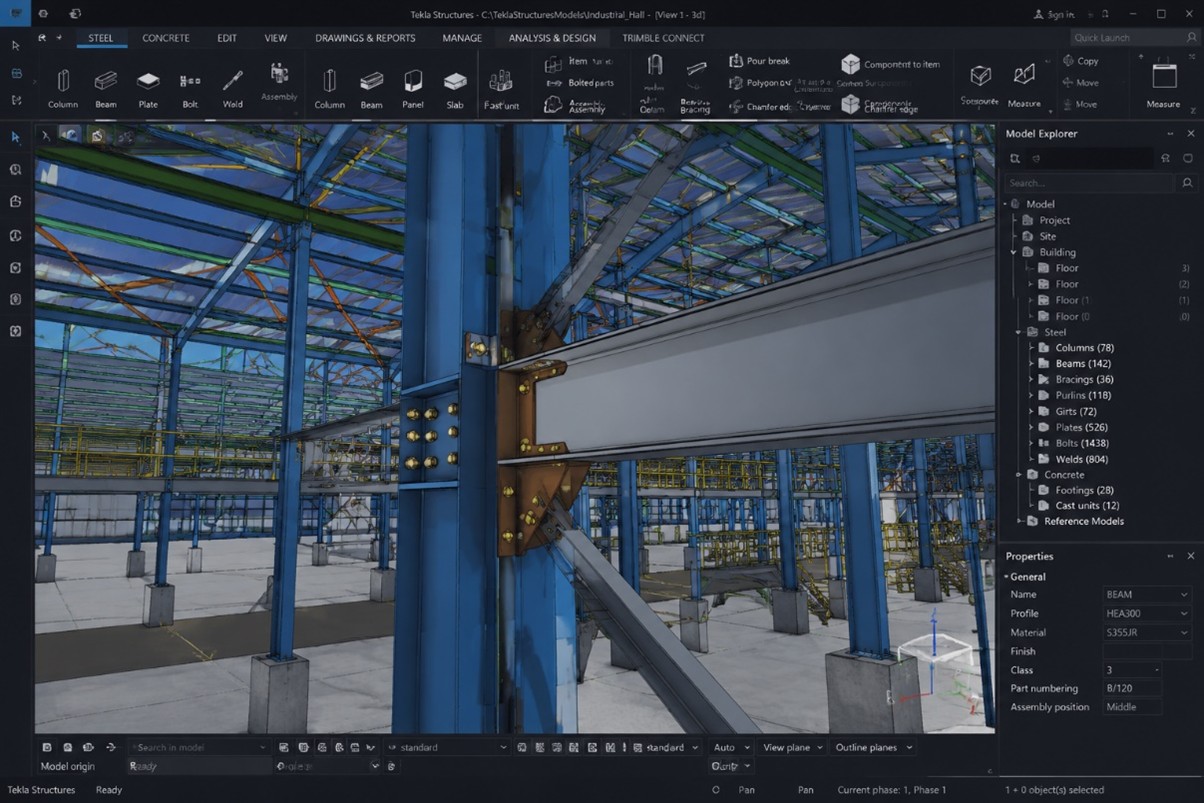Close the Properties panel
This screenshot has height=803, width=1204.
pos(1190,556)
